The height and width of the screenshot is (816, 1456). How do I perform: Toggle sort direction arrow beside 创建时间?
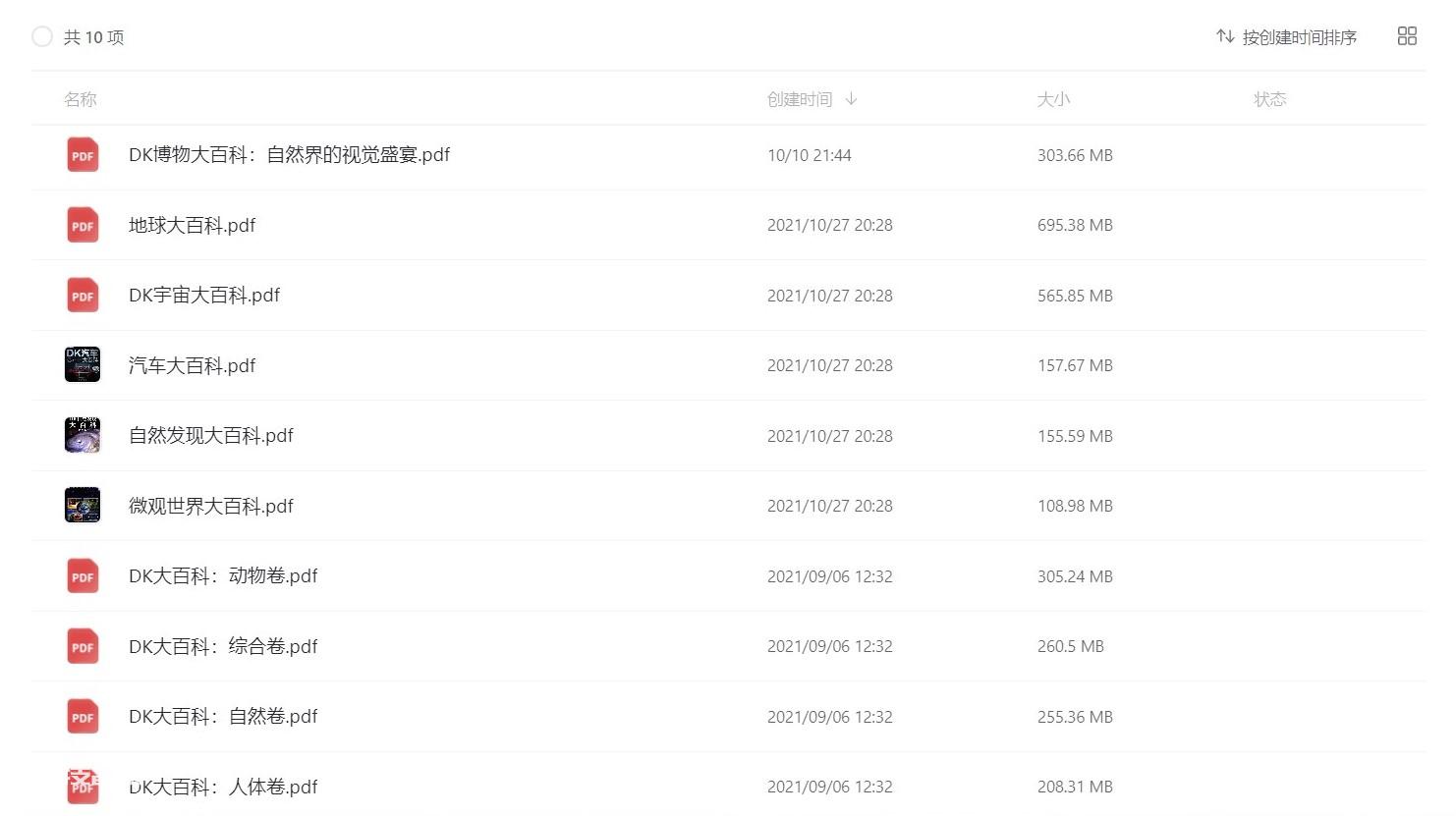[x=851, y=99]
